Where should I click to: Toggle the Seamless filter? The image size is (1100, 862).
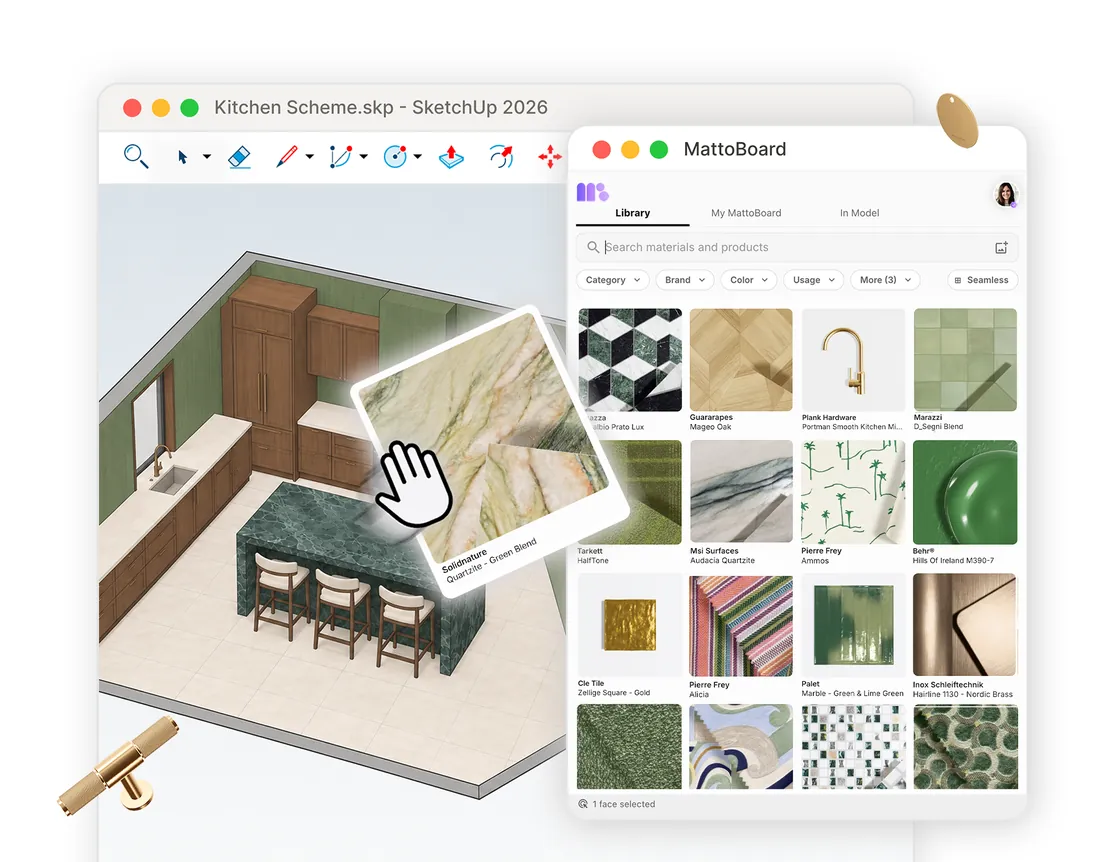pyautogui.click(x=982, y=280)
